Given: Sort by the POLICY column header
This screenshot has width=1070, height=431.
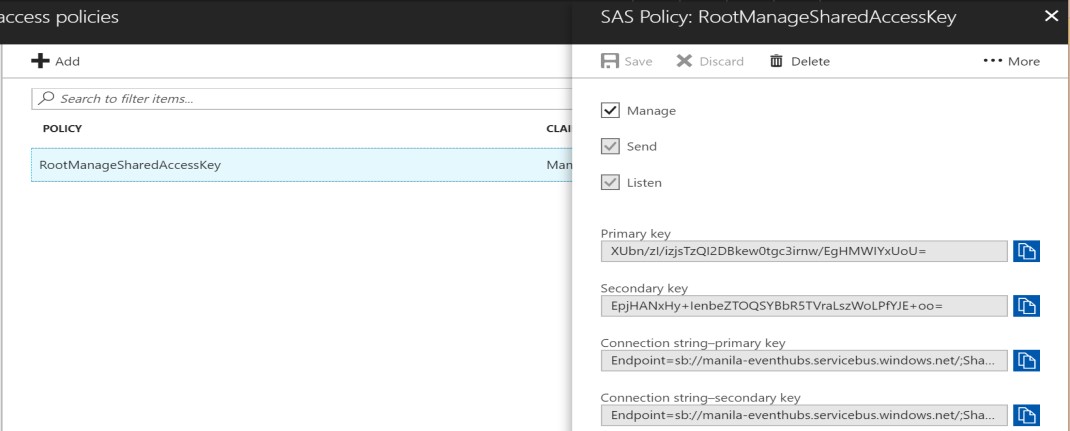Looking at the screenshot, I should click(62, 129).
